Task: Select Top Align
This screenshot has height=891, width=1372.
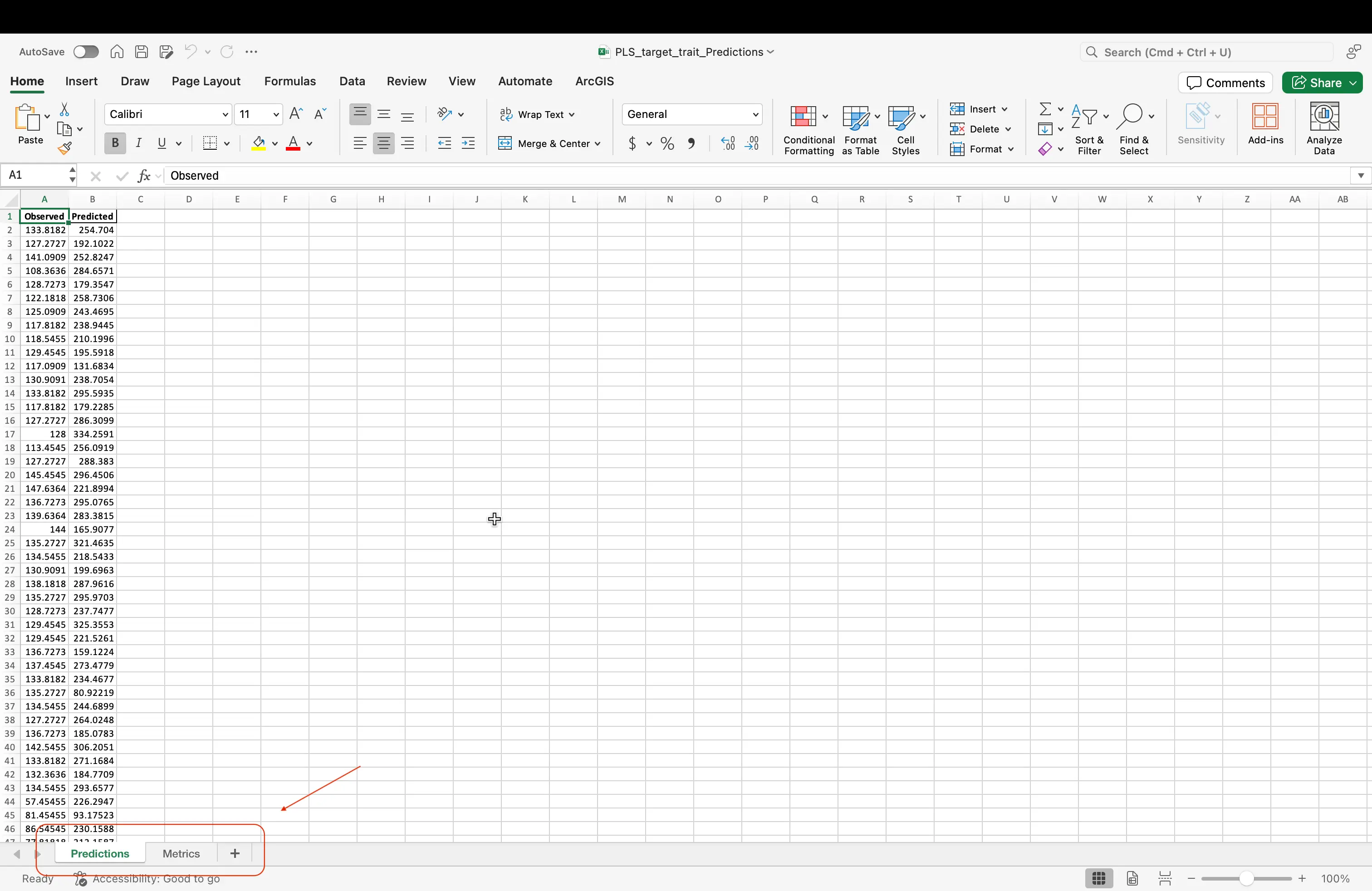Action: 360,114
